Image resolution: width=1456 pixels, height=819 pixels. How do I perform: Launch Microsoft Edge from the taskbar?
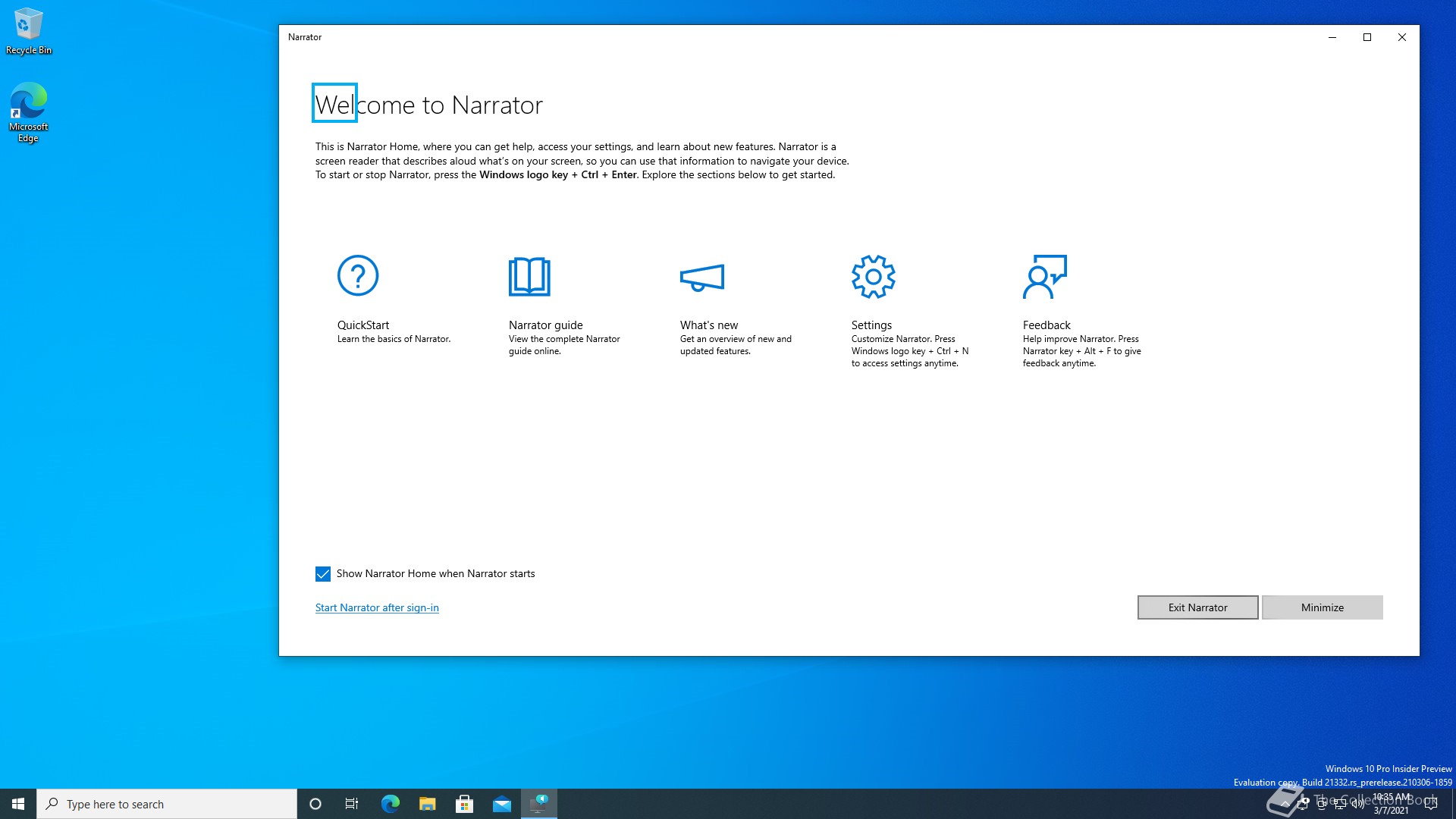tap(390, 804)
